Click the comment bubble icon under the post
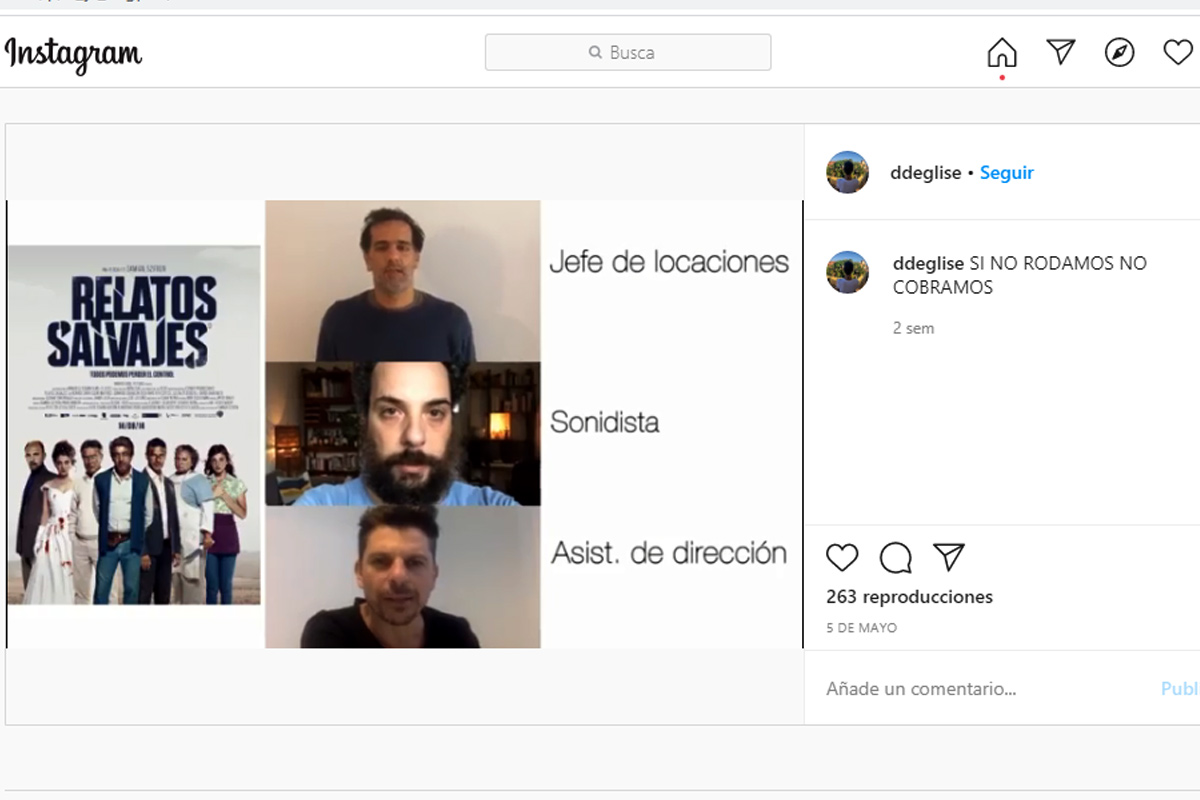Screen dimensions: 1200x800 (895, 557)
